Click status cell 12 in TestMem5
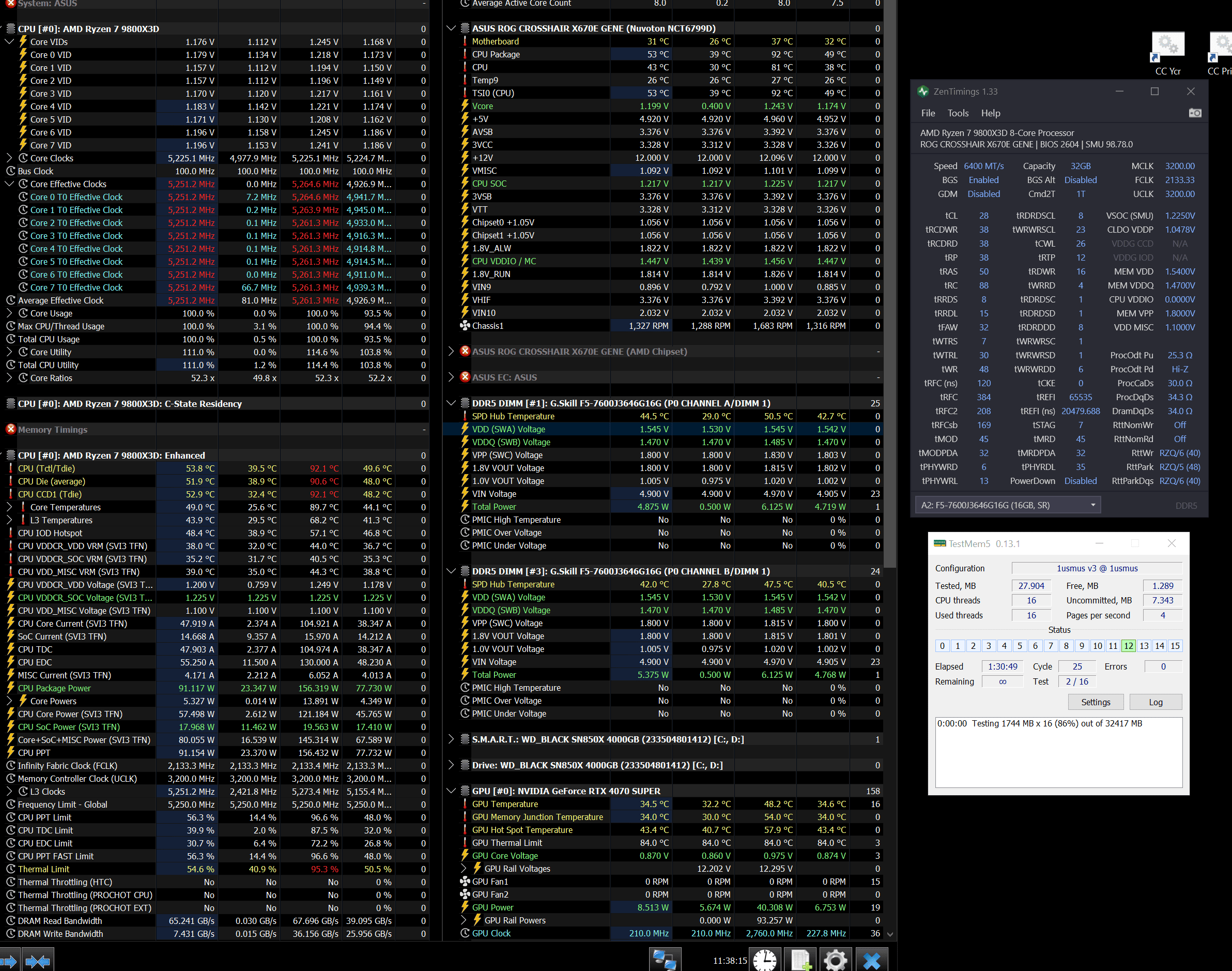The width and height of the screenshot is (1232, 971). point(1129,646)
